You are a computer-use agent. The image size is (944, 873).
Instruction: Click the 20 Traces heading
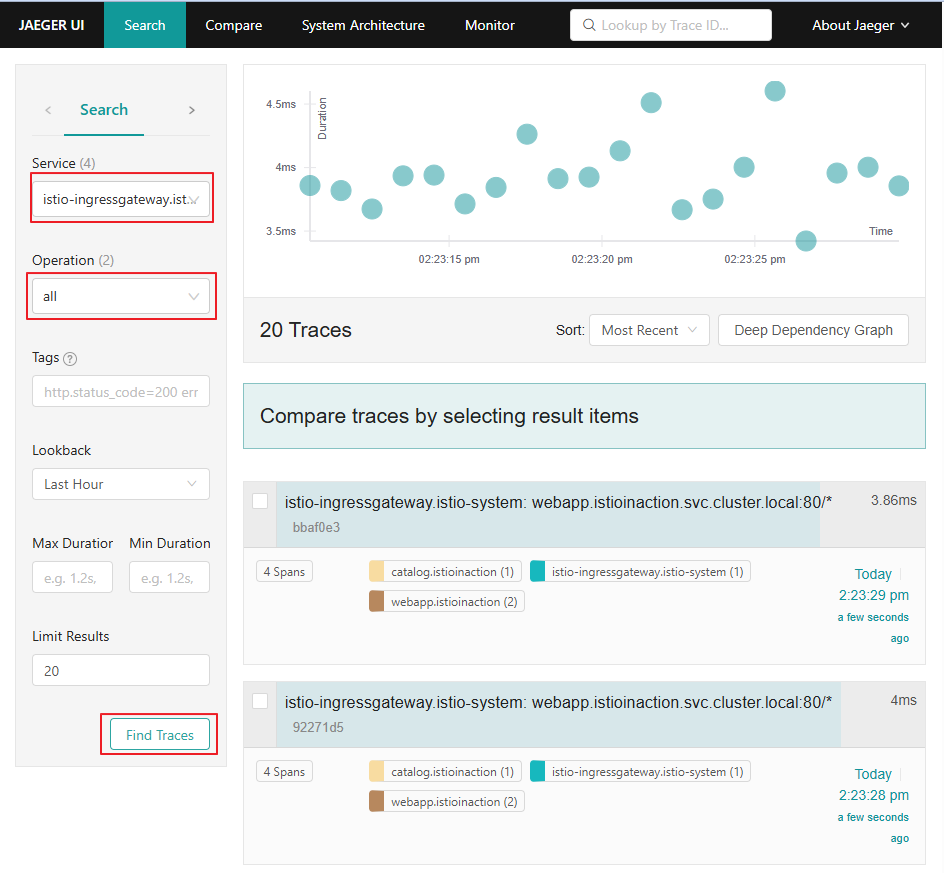[305, 330]
